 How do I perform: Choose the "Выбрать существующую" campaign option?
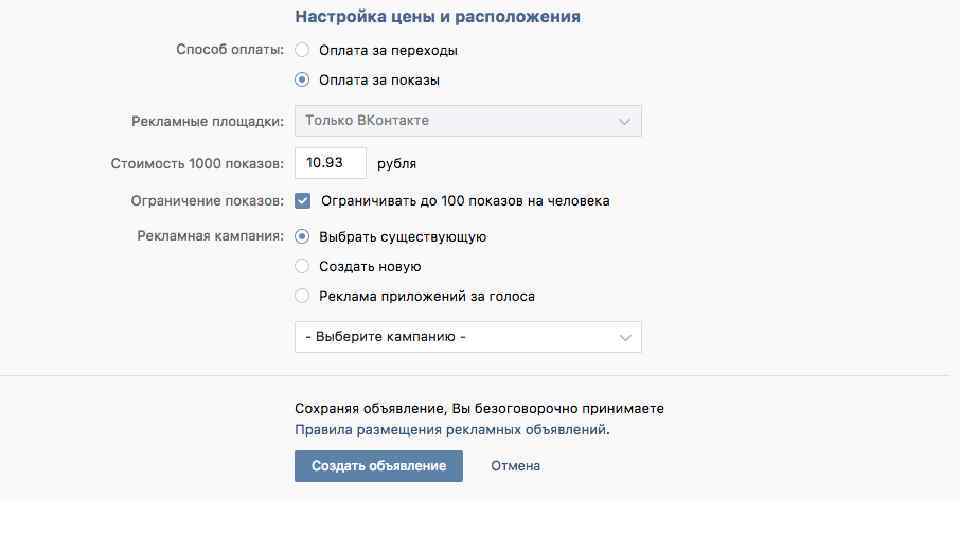[302, 237]
